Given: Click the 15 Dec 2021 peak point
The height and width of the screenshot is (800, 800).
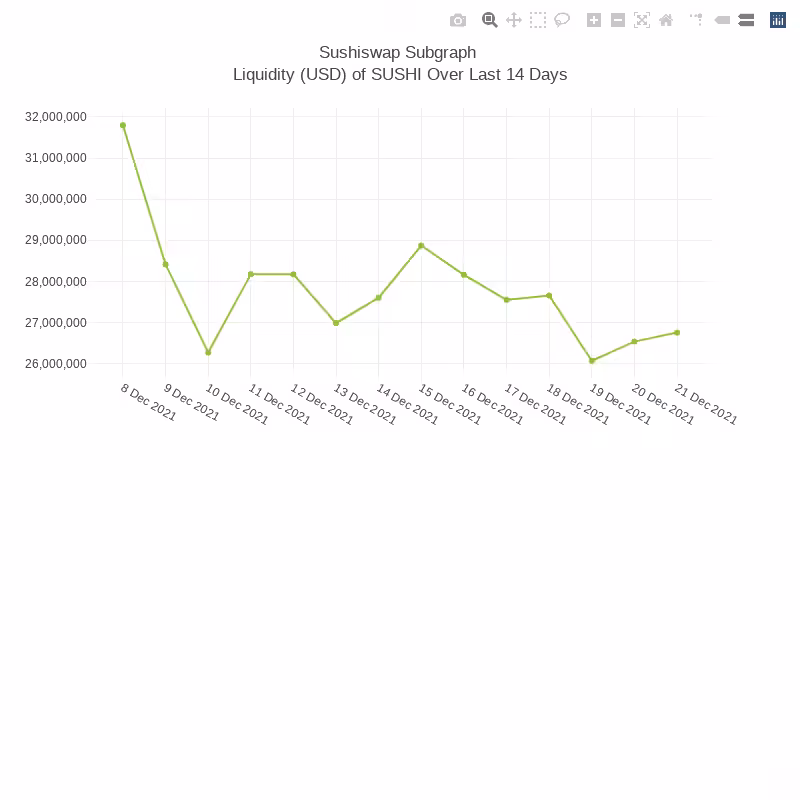Looking at the screenshot, I should [x=421, y=246].
